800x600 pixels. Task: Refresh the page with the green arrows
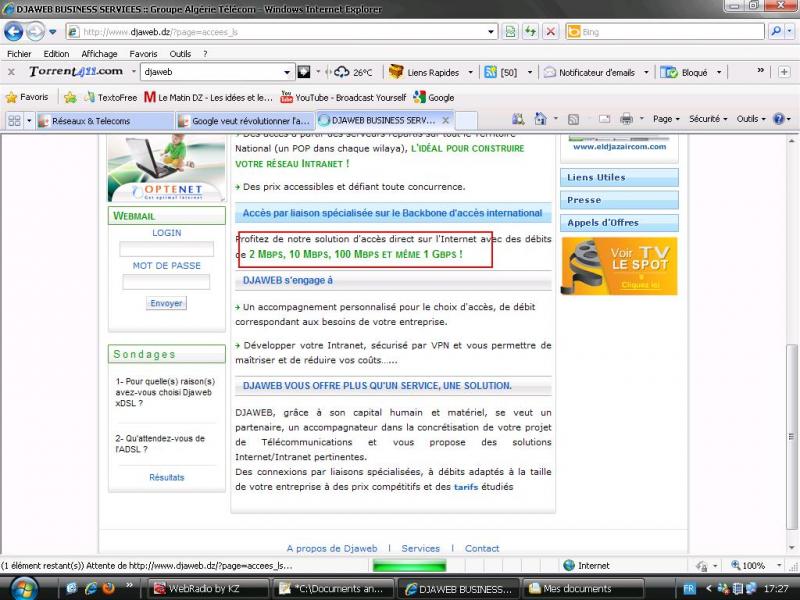(531, 32)
